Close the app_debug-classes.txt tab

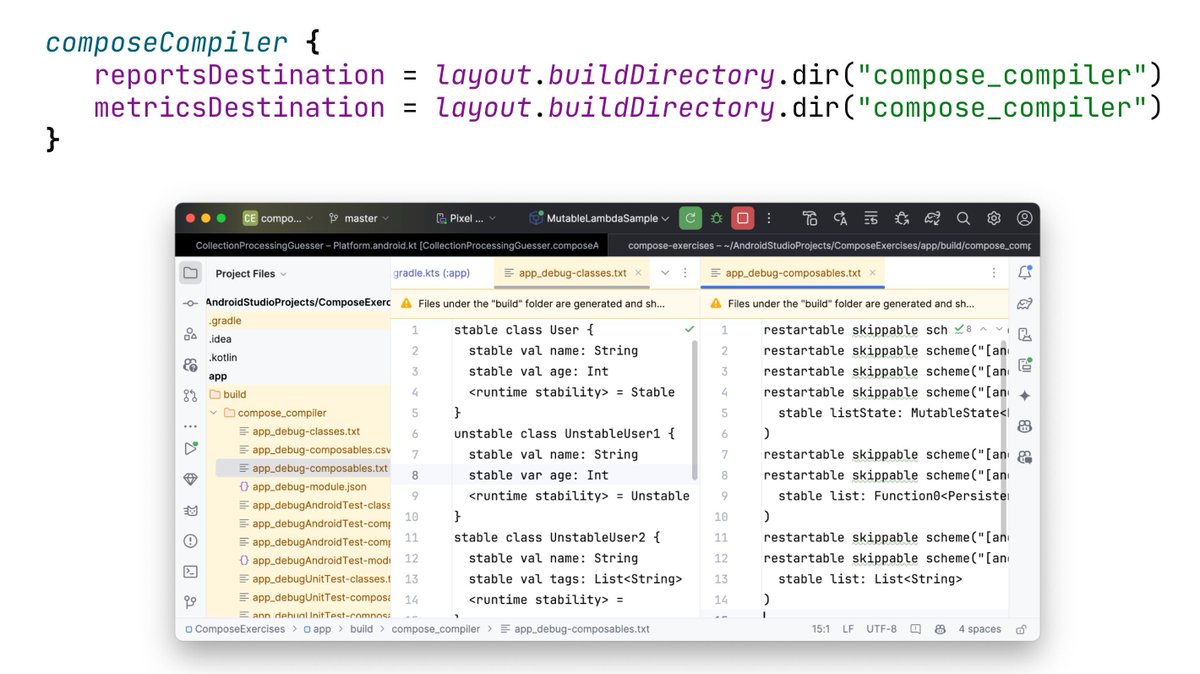click(x=638, y=273)
